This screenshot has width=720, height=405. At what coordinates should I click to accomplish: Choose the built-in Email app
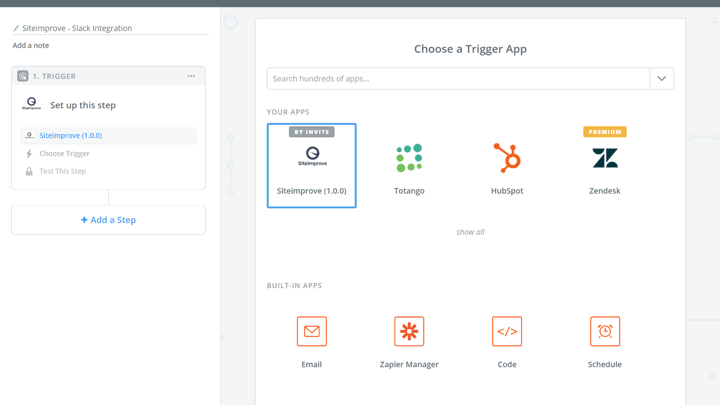(311, 332)
